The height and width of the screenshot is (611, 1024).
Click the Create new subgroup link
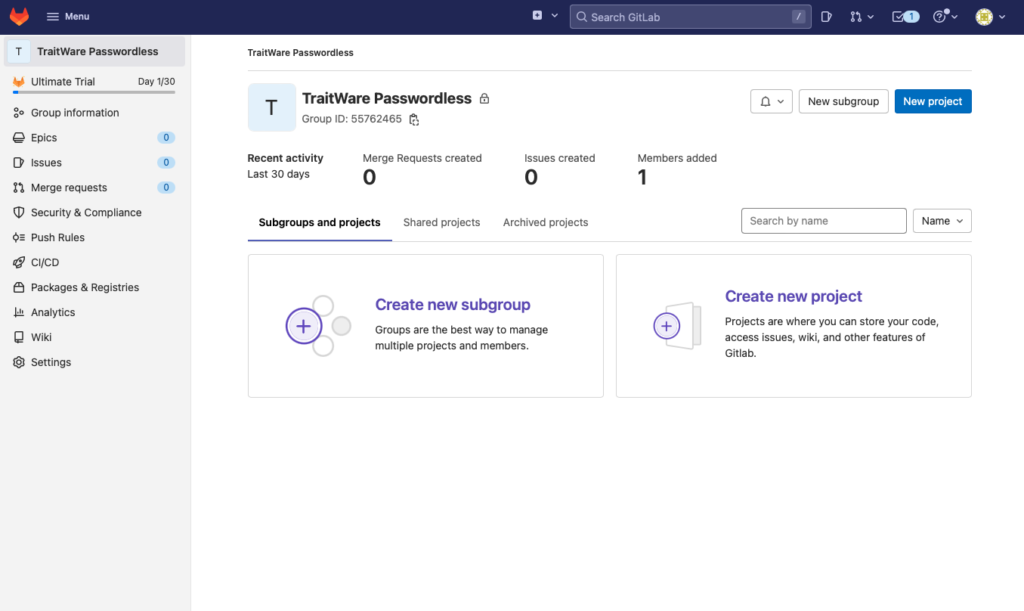click(453, 305)
